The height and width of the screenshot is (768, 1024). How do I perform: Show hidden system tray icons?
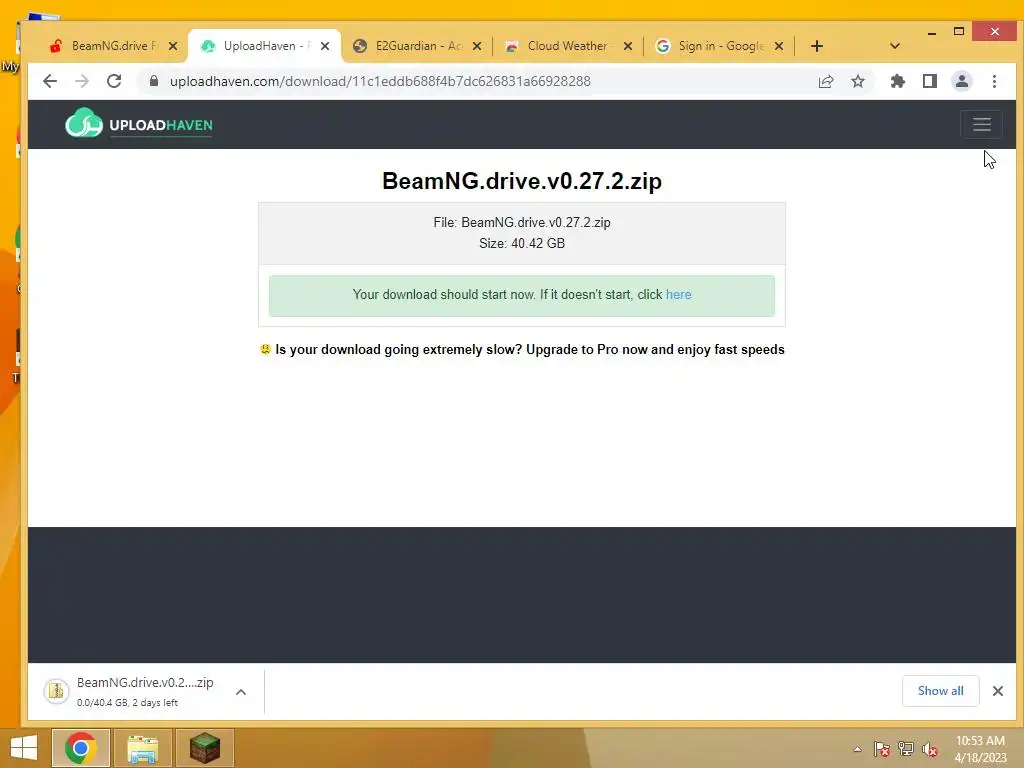click(x=857, y=749)
